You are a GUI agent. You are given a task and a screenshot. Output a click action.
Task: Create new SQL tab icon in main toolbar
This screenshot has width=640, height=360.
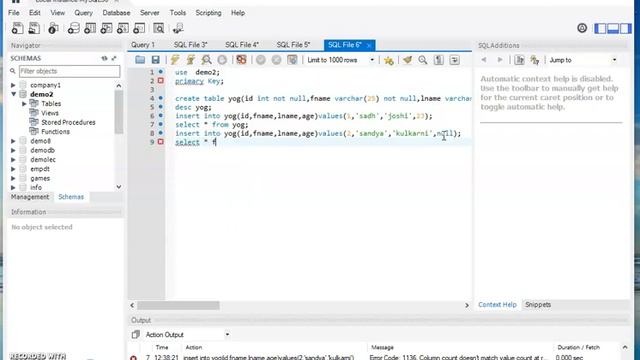(18, 28)
